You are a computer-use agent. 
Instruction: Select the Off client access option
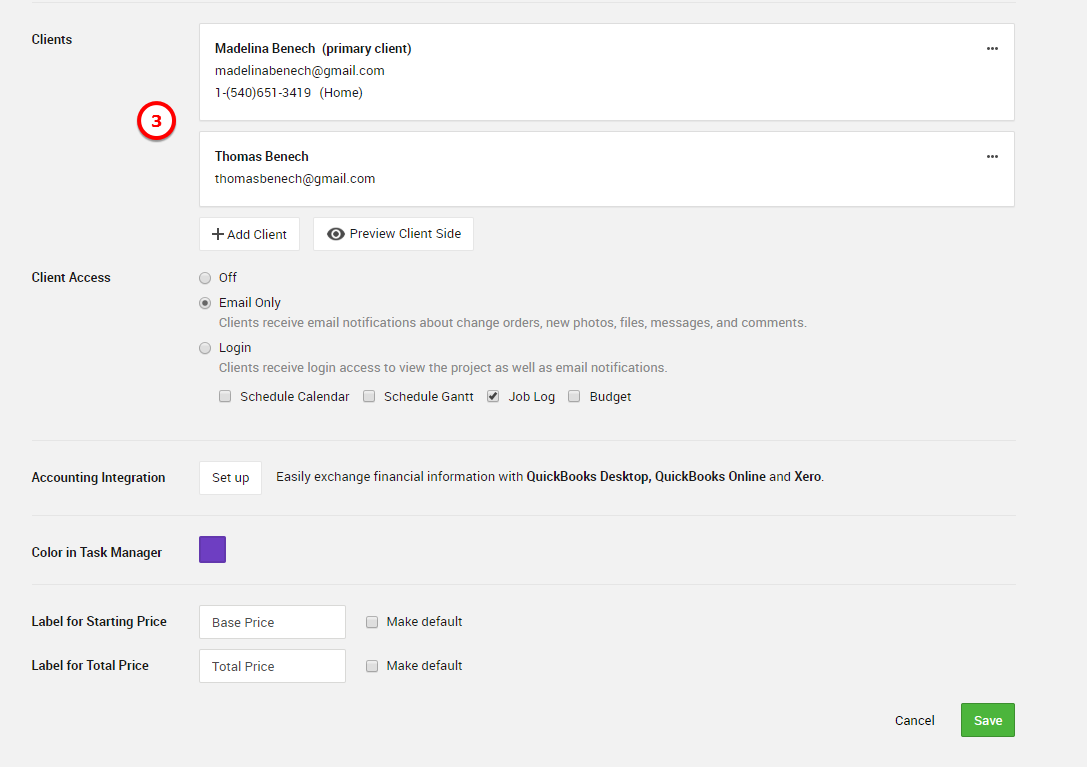click(205, 278)
